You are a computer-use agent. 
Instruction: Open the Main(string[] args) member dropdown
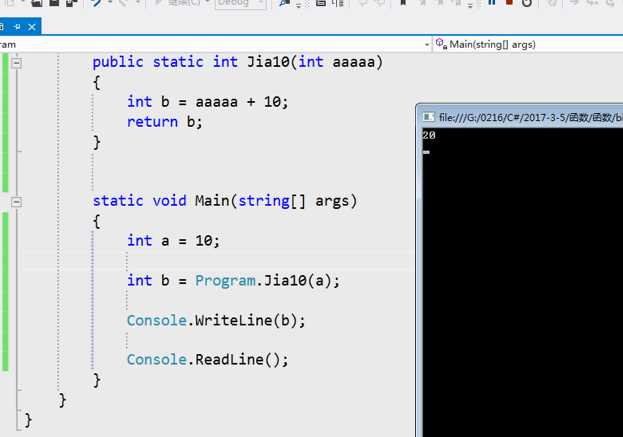coord(528,44)
